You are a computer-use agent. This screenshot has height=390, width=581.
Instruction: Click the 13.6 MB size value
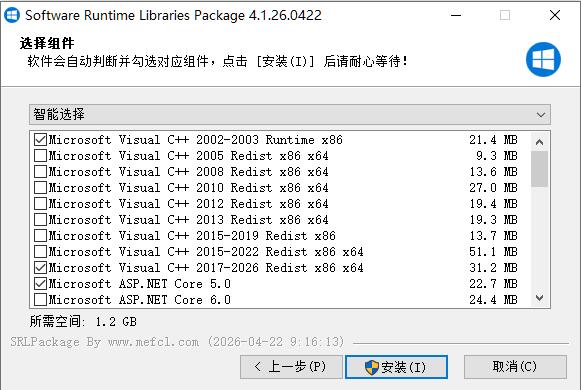pos(493,171)
